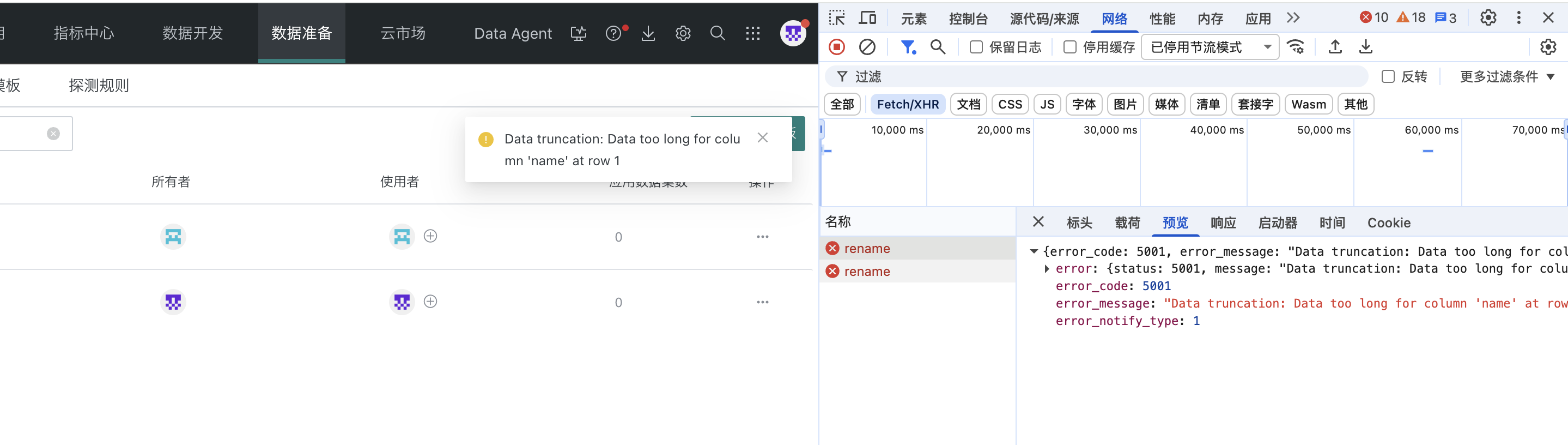Viewport: 1568px width, 445px height.
Task: Click the monitor icon beside Data Agent
Action: pos(578,33)
